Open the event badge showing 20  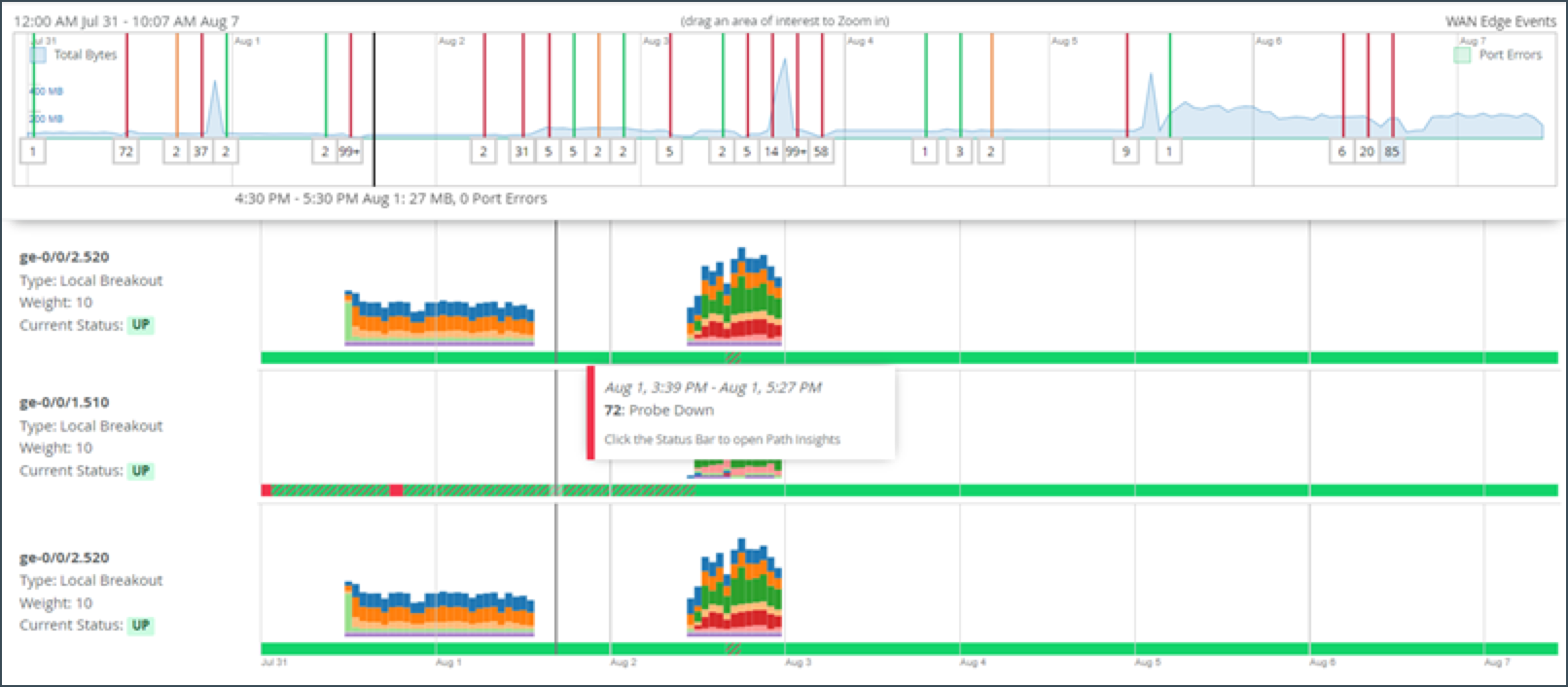(1367, 152)
